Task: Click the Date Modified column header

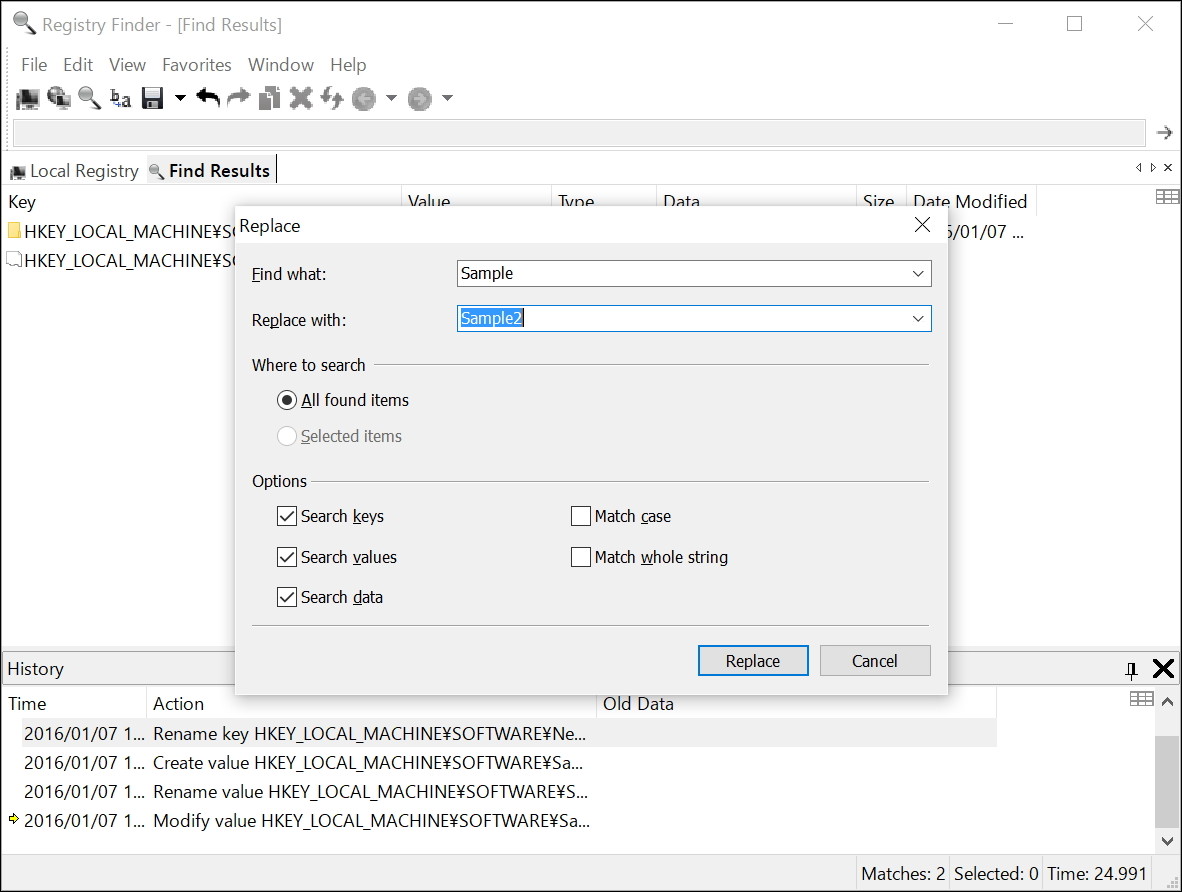Action: pyautogui.click(x=971, y=201)
